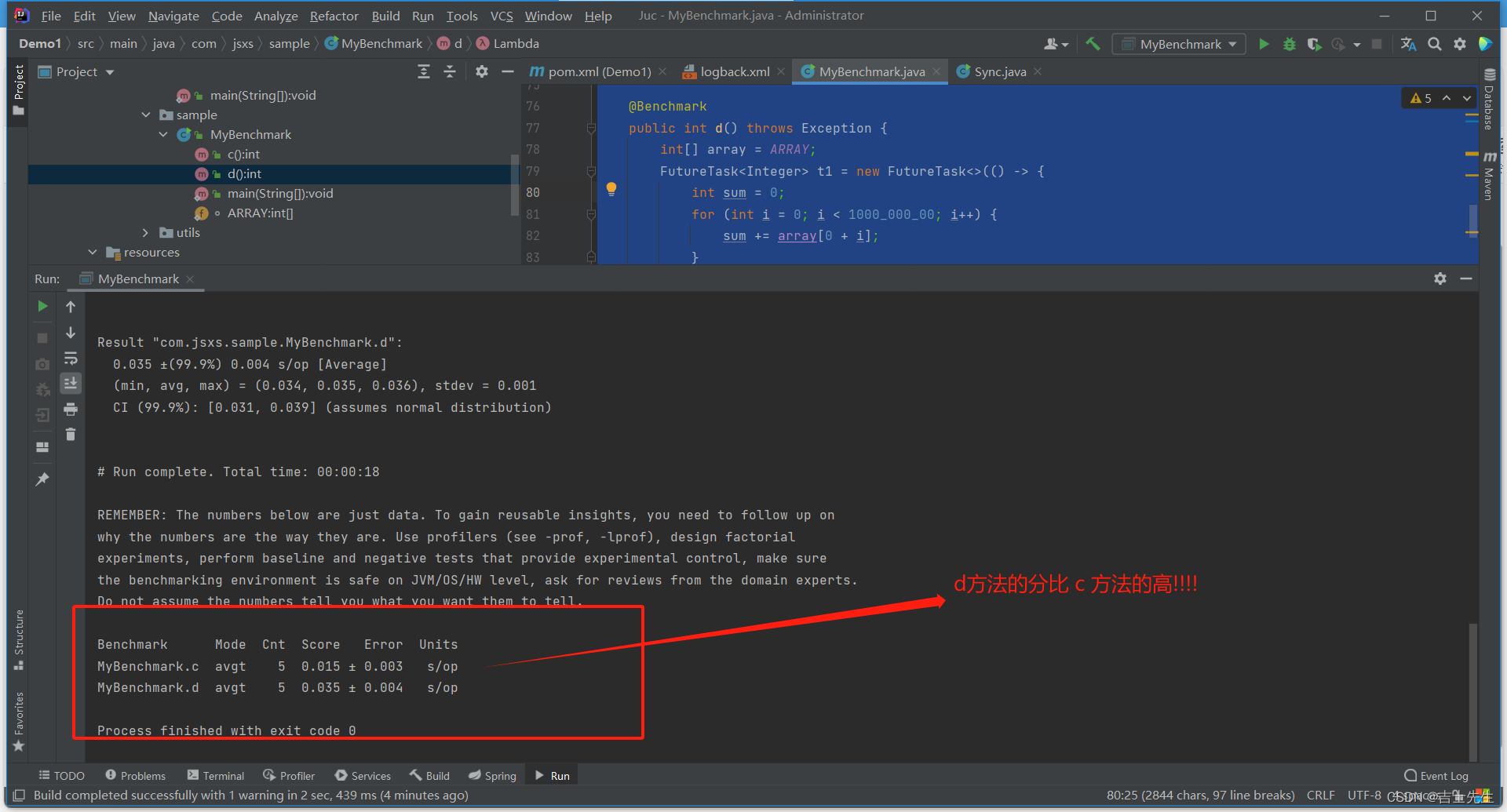Viewport: 1507px width, 812px height.
Task: Click the Project tree scrollbar thumb
Action: click(x=515, y=184)
